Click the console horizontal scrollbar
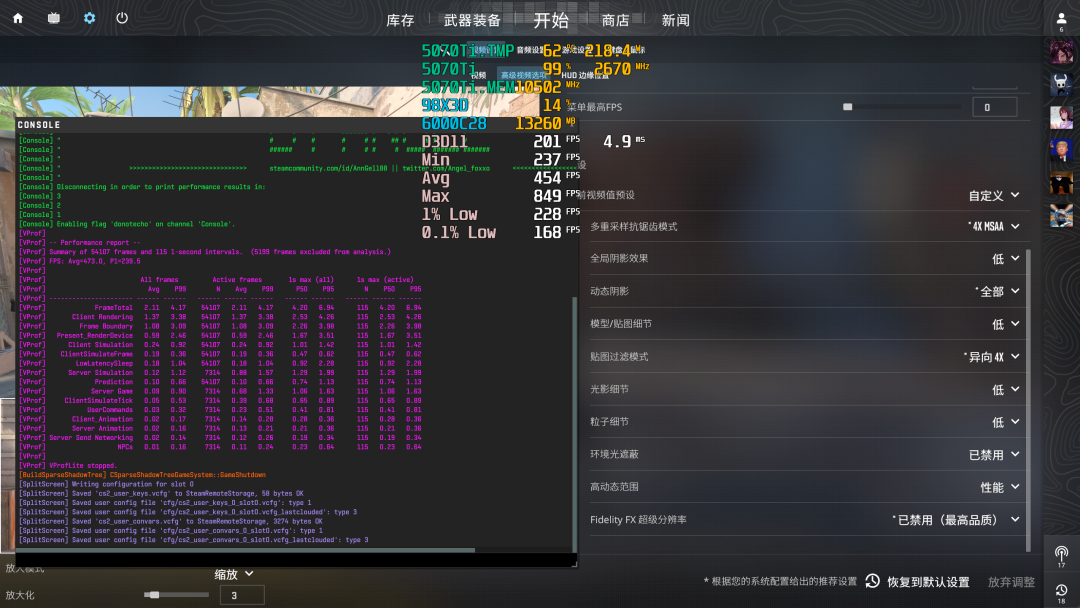Image resolution: width=1080 pixels, height=608 pixels. click(x=245, y=550)
